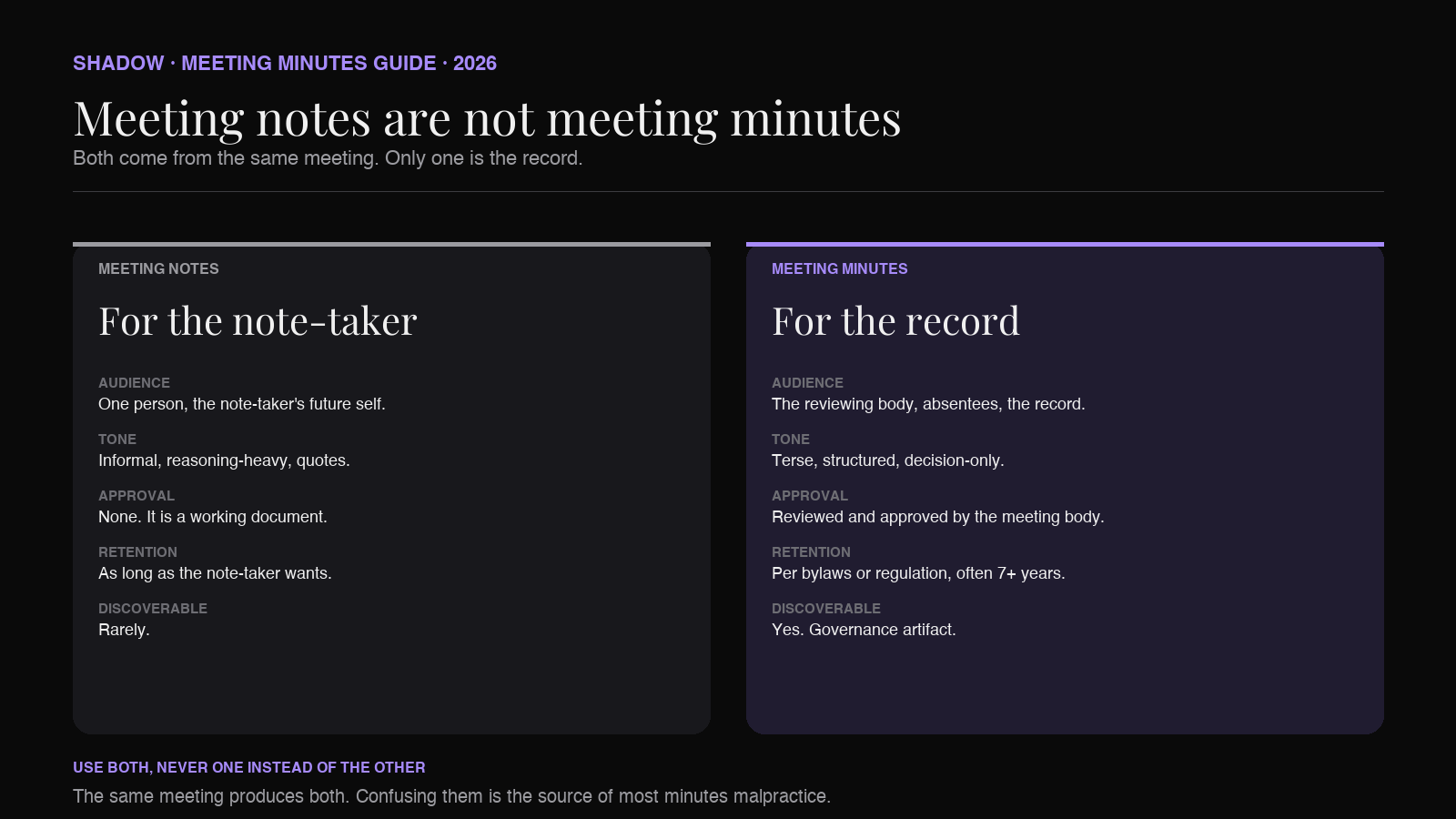Image resolution: width=1456 pixels, height=819 pixels.
Task: Click the 'SHADOW · MEETING MINUTES GUIDE · 2026' header
Action: (x=285, y=64)
